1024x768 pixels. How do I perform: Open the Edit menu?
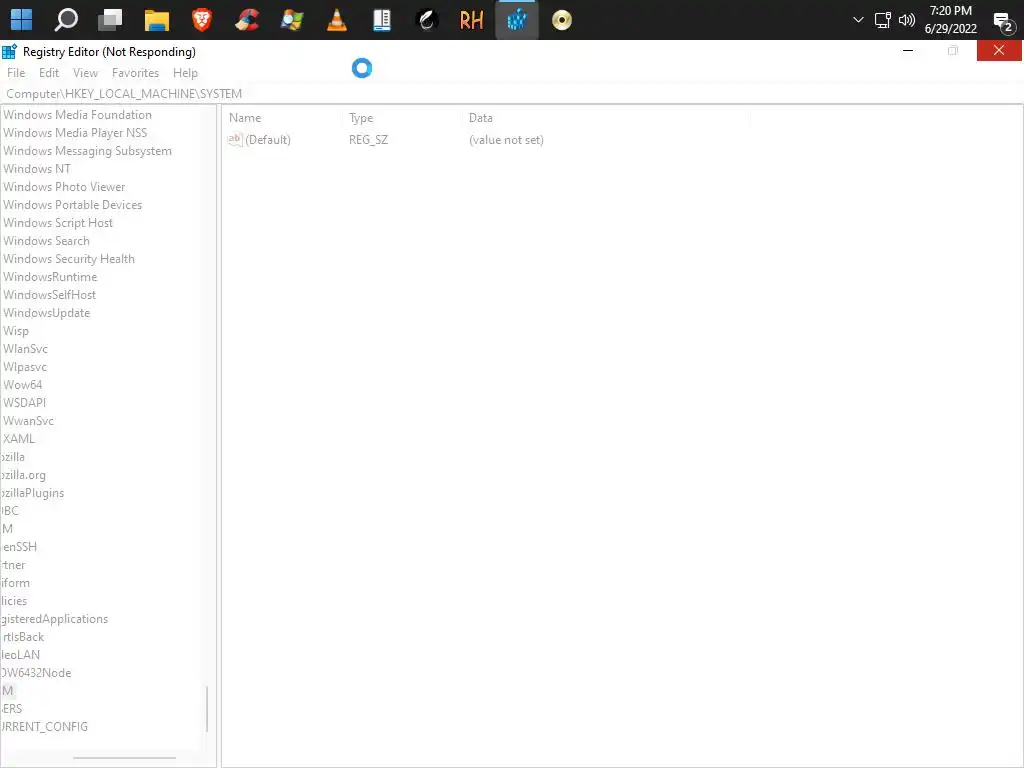(49, 73)
